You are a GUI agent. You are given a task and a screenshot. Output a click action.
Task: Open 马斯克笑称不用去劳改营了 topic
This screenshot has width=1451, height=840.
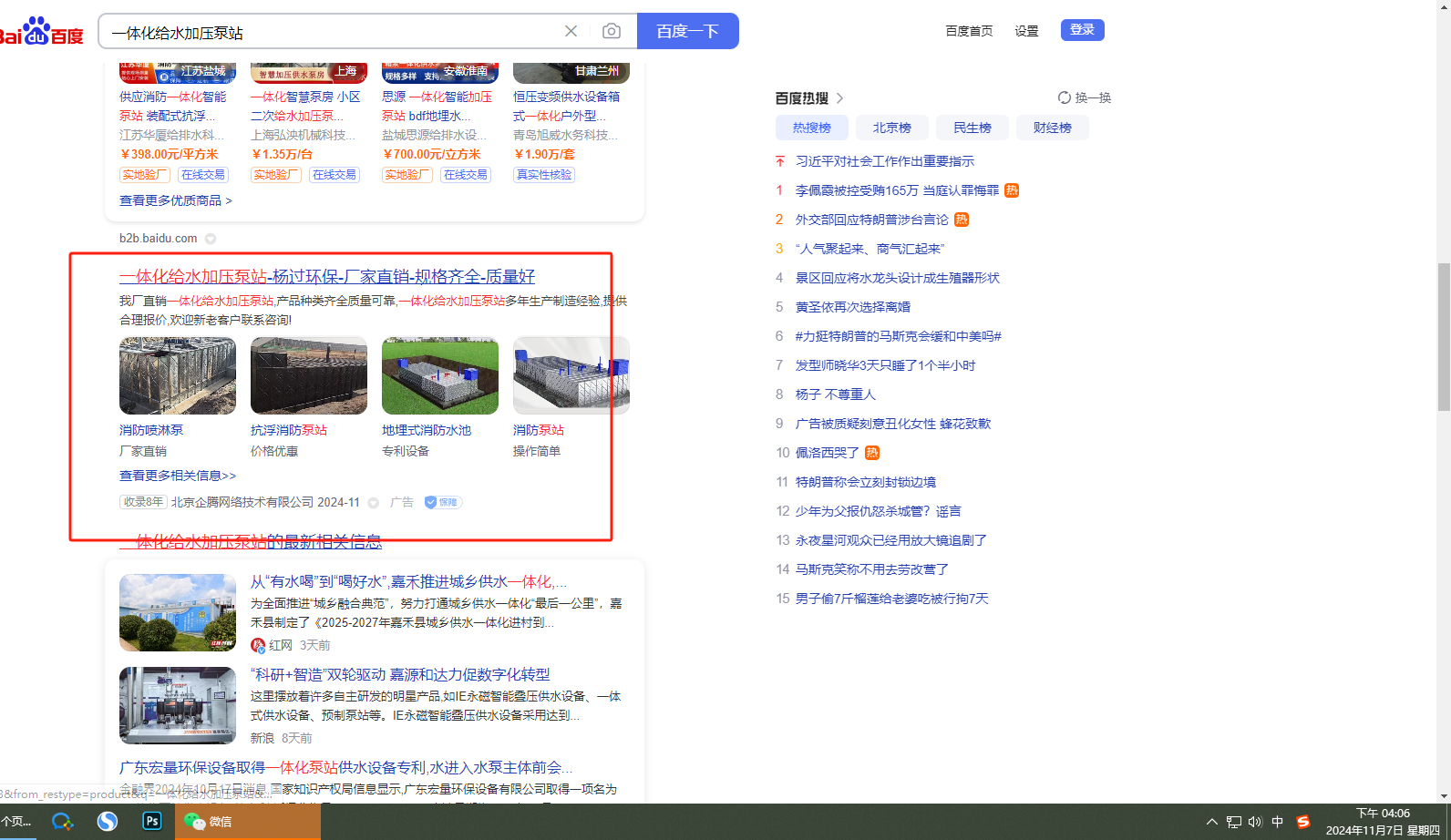click(x=872, y=569)
